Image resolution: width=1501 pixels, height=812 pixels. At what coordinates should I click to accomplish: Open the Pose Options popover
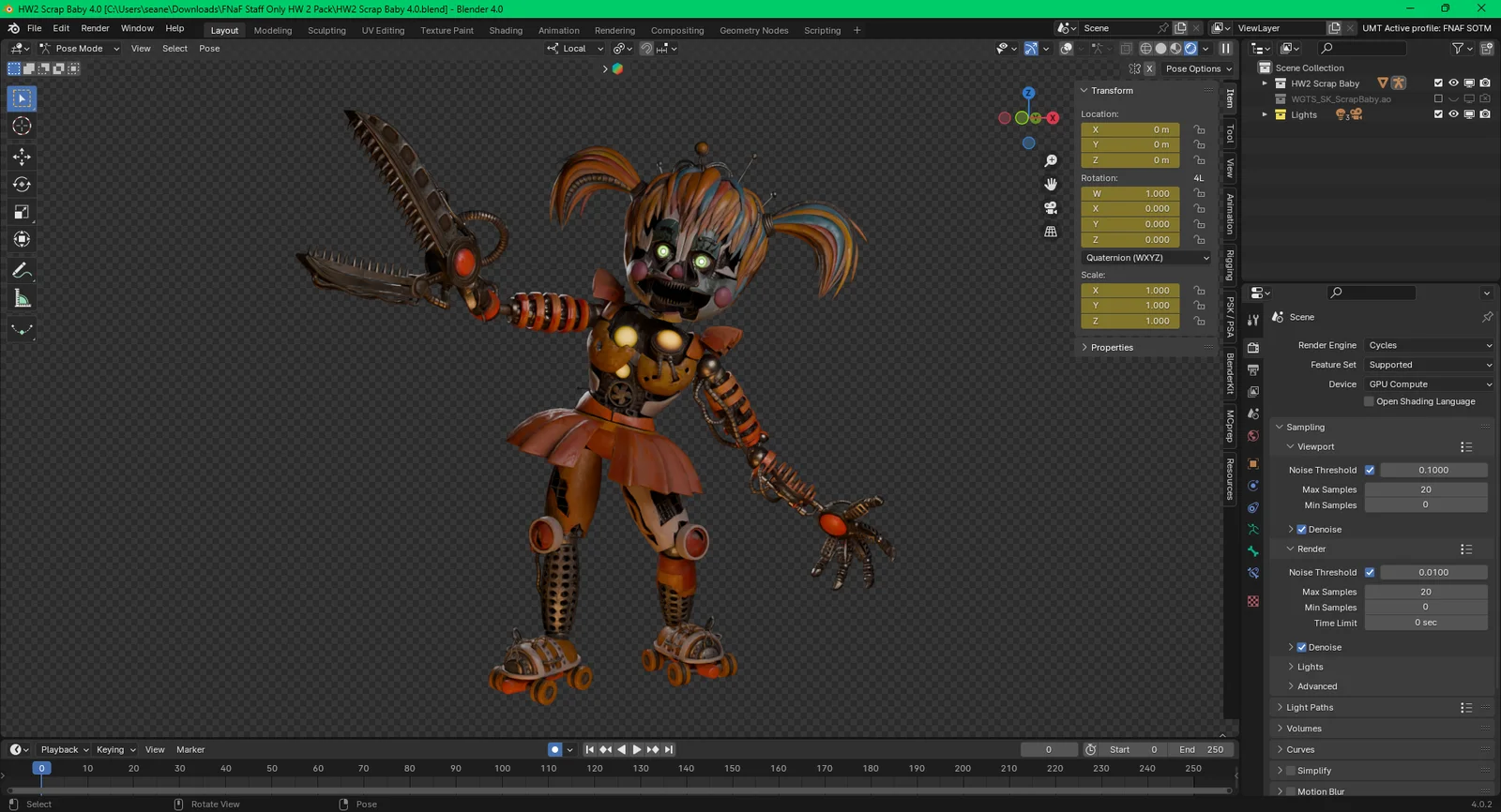point(1198,68)
